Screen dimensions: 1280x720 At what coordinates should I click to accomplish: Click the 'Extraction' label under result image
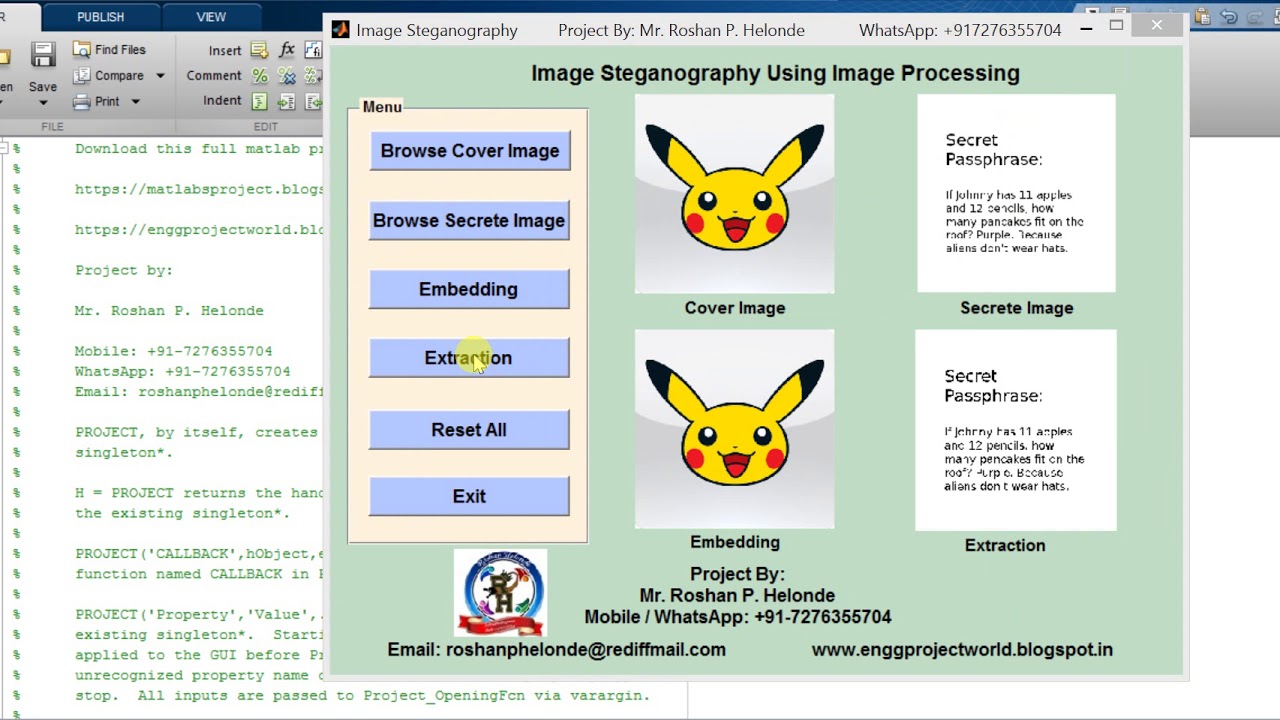(1005, 545)
